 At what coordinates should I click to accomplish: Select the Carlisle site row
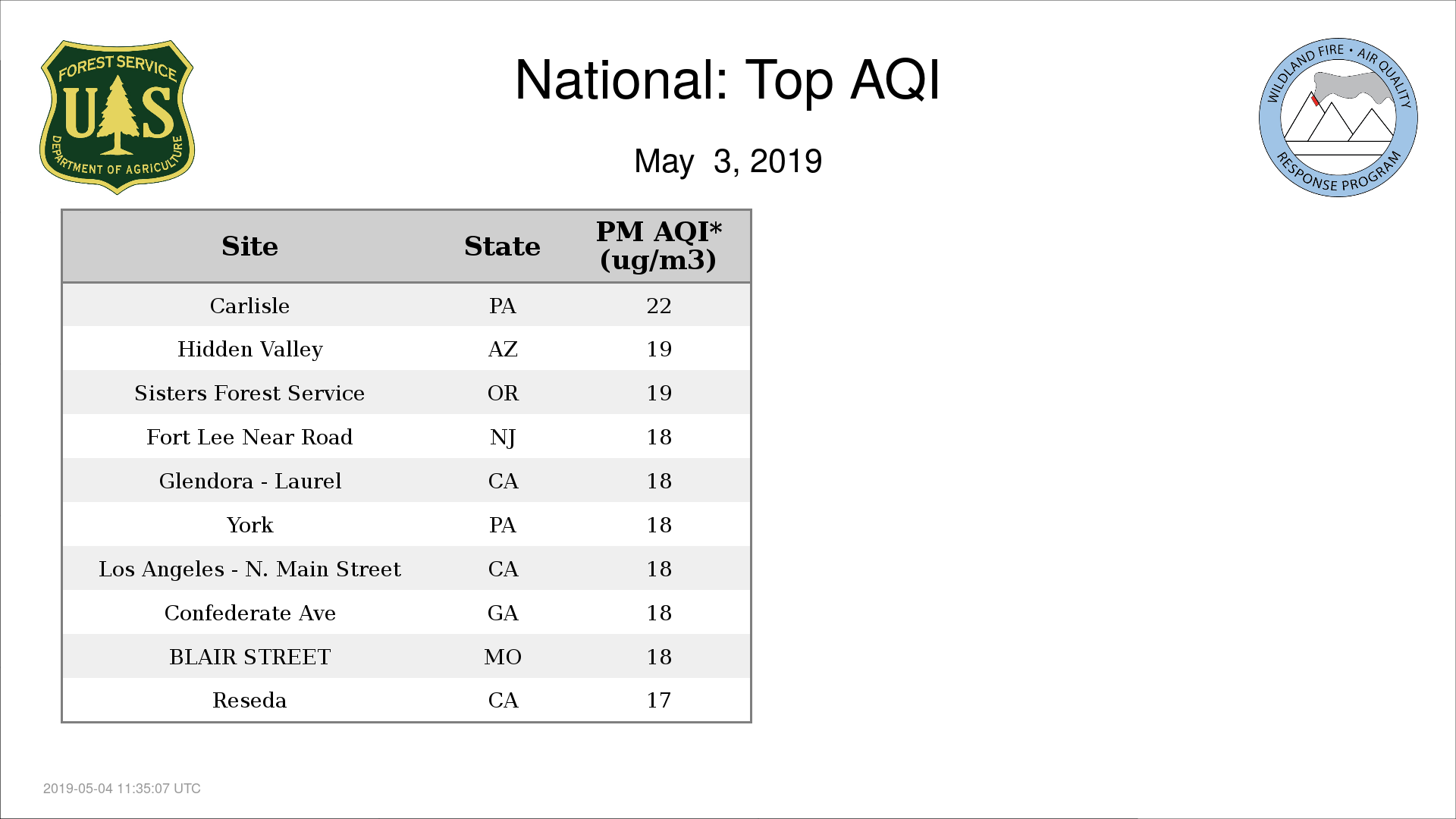406,306
